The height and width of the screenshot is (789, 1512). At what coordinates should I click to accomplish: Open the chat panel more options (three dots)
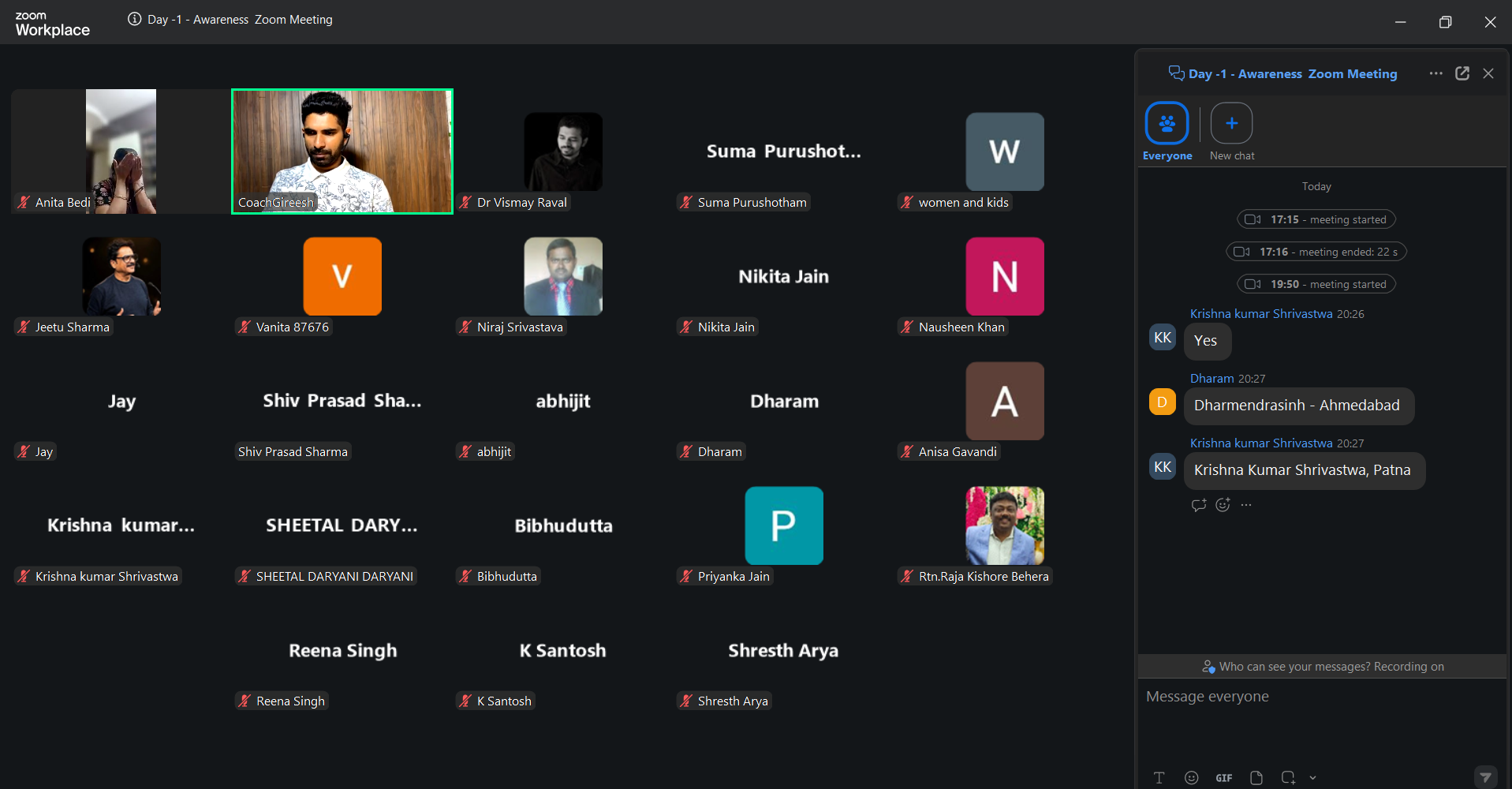click(1435, 73)
